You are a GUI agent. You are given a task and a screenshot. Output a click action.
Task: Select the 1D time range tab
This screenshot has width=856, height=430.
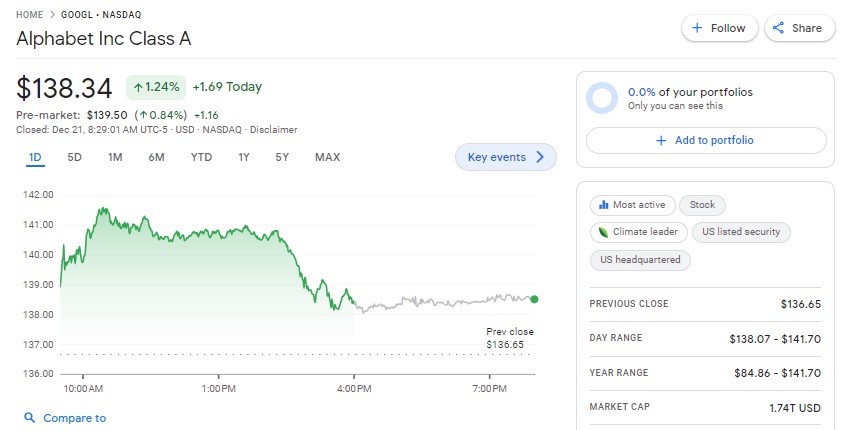(x=35, y=157)
